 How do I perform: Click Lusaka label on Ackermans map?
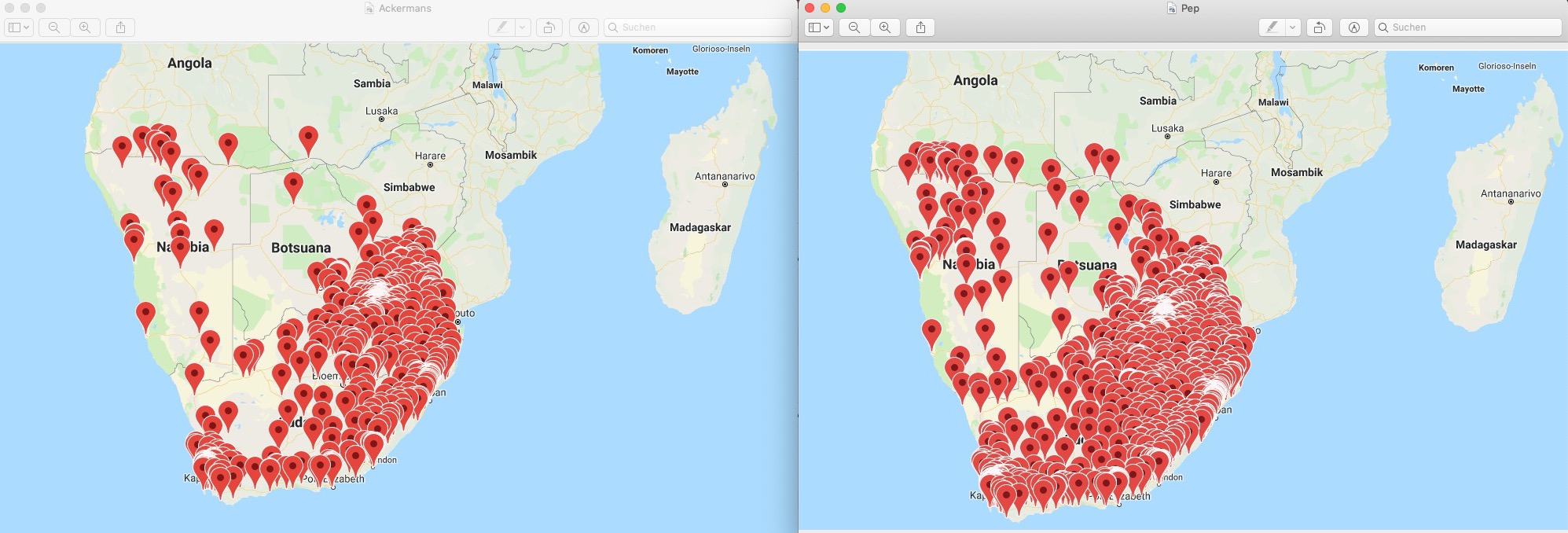pos(381,111)
